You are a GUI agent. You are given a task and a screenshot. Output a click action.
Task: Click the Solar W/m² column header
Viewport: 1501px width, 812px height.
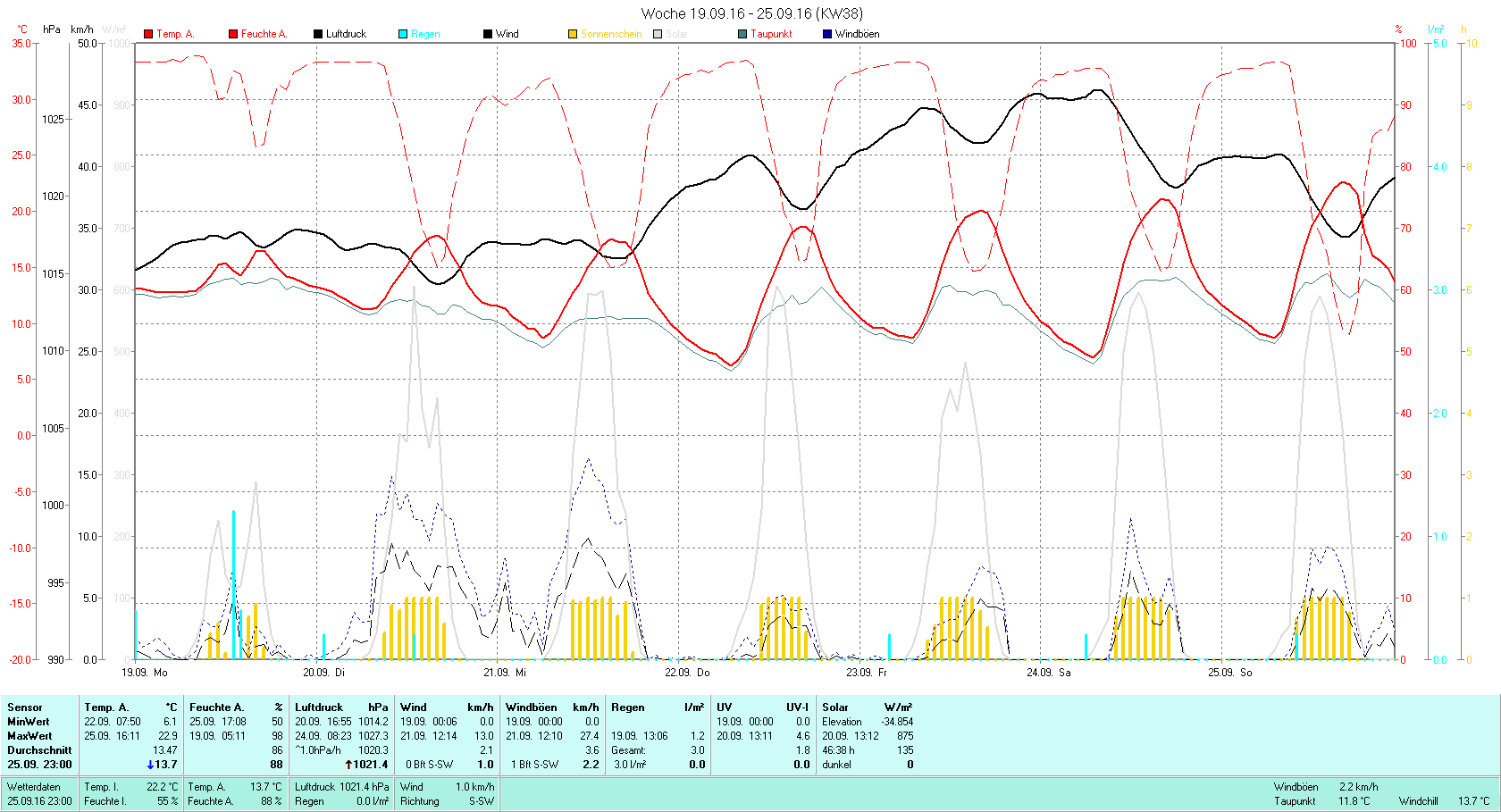click(x=868, y=707)
